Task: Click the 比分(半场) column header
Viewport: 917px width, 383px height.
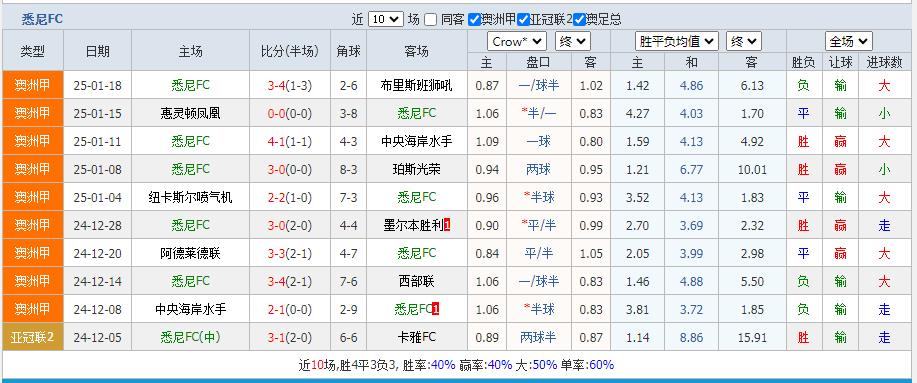Action: 289,51
